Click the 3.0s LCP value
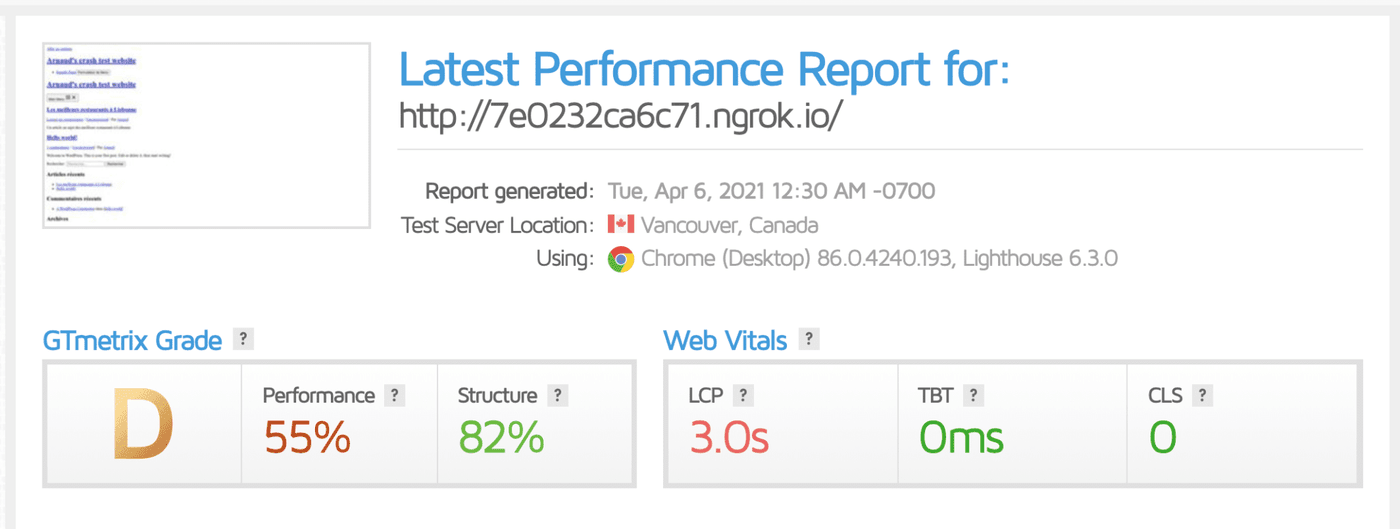This screenshot has width=1400, height=529. pos(727,437)
